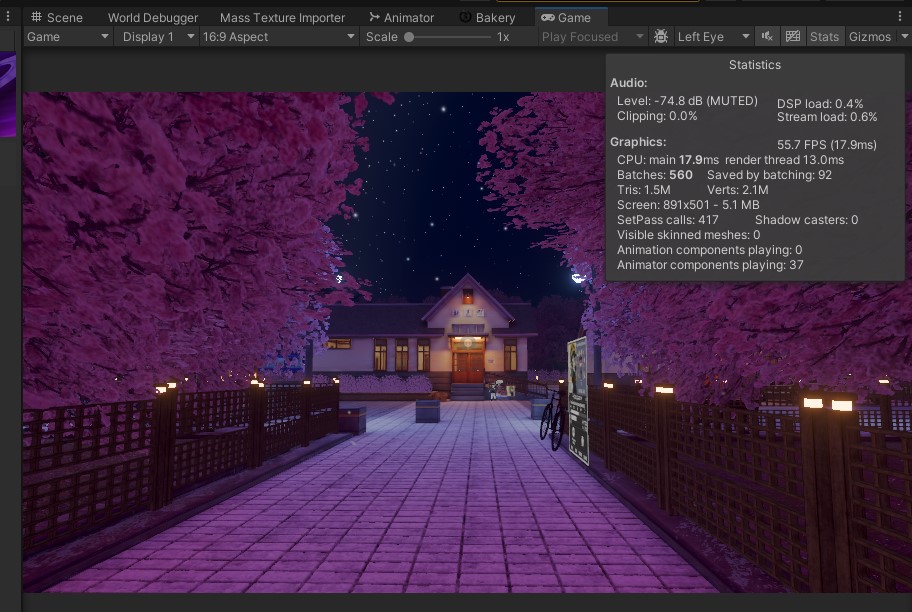Open the Mass Texture Importer tab

point(283,17)
